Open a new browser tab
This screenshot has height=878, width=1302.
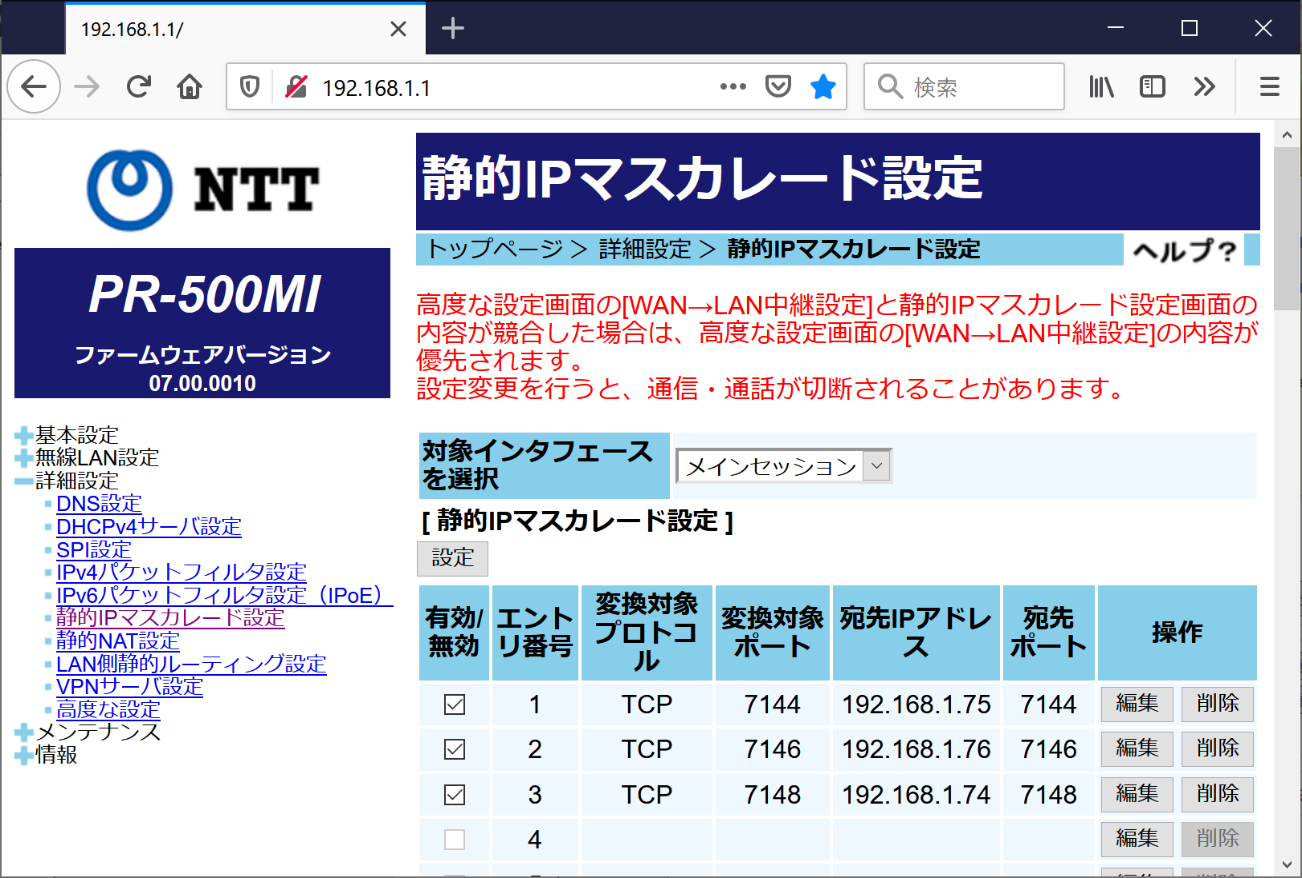coord(453,29)
